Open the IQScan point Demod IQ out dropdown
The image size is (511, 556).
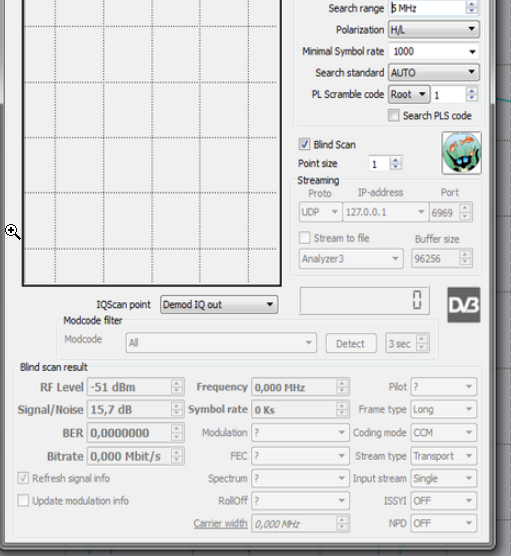coord(219,304)
